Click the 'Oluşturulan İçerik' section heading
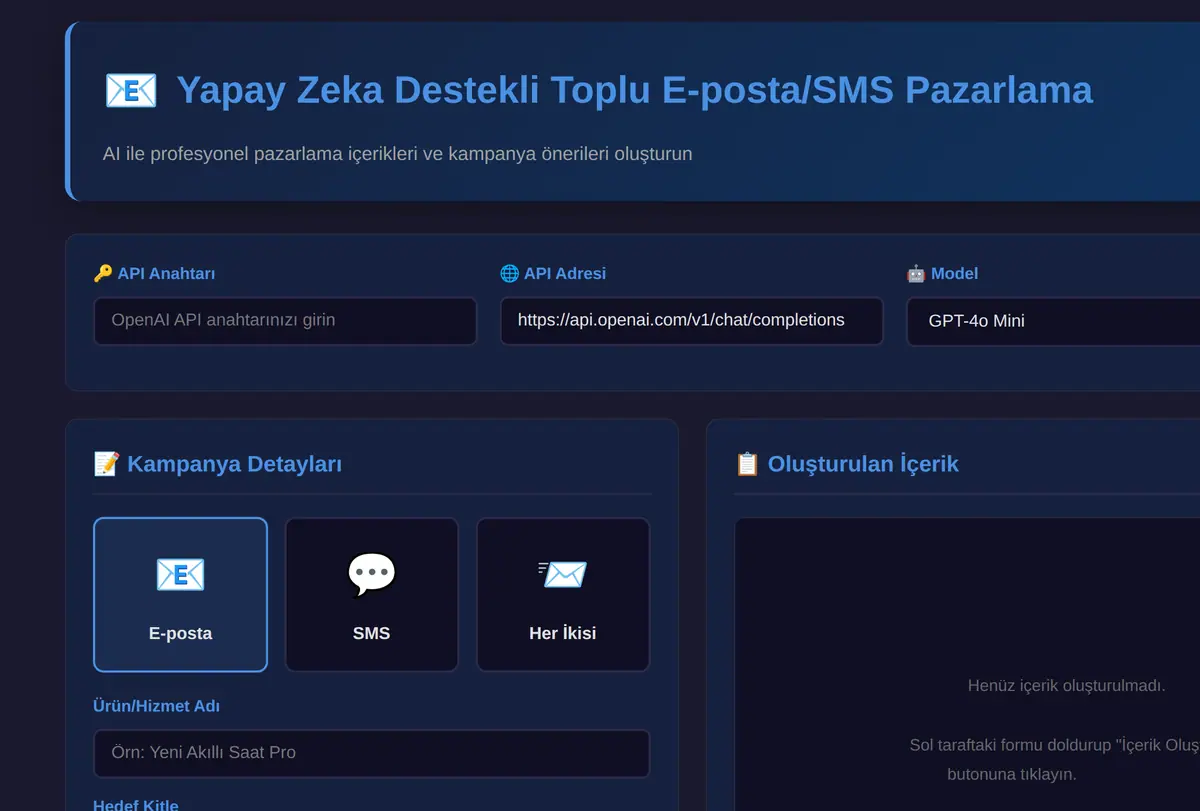The image size is (1200, 811). (x=863, y=464)
